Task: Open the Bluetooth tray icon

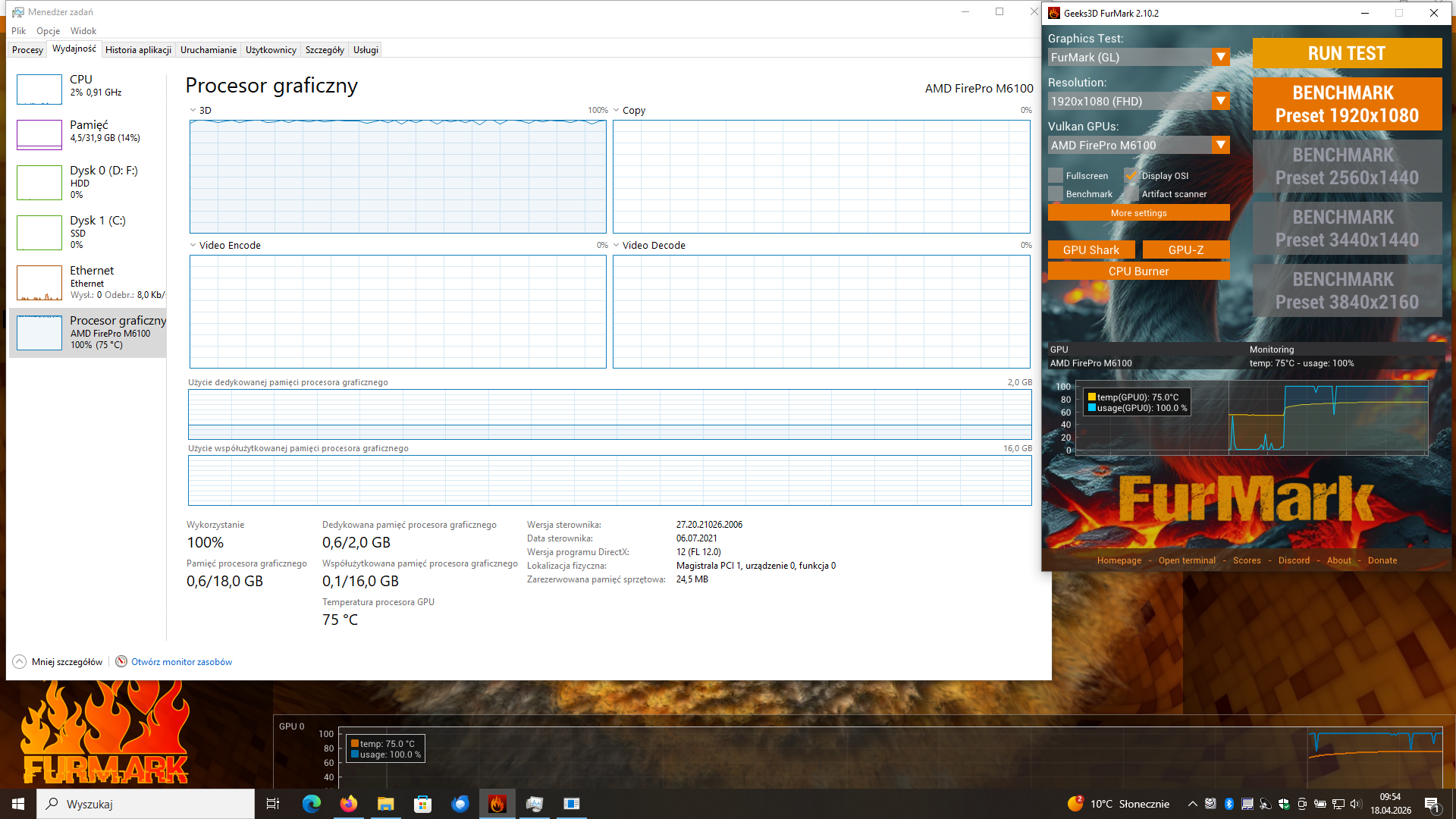Action: 1229,804
